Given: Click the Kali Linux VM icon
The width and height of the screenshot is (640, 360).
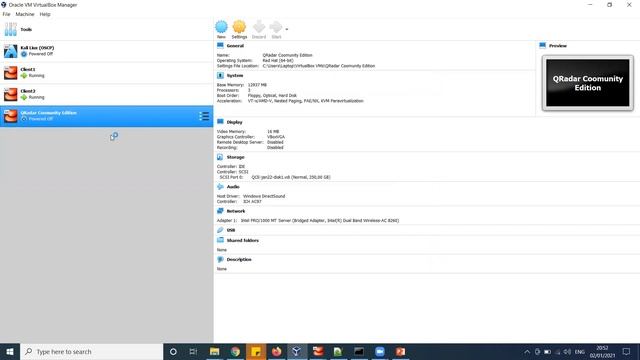Looking at the screenshot, I should (11, 51).
